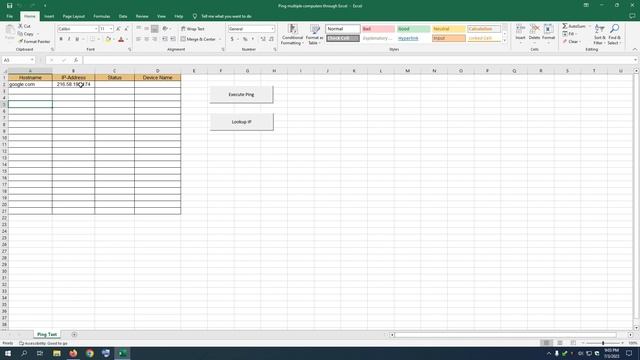Image resolution: width=640 pixels, height=360 pixels.
Task: Apply the Bad cell style
Action: pyautogui.click(x=378, y=29)
